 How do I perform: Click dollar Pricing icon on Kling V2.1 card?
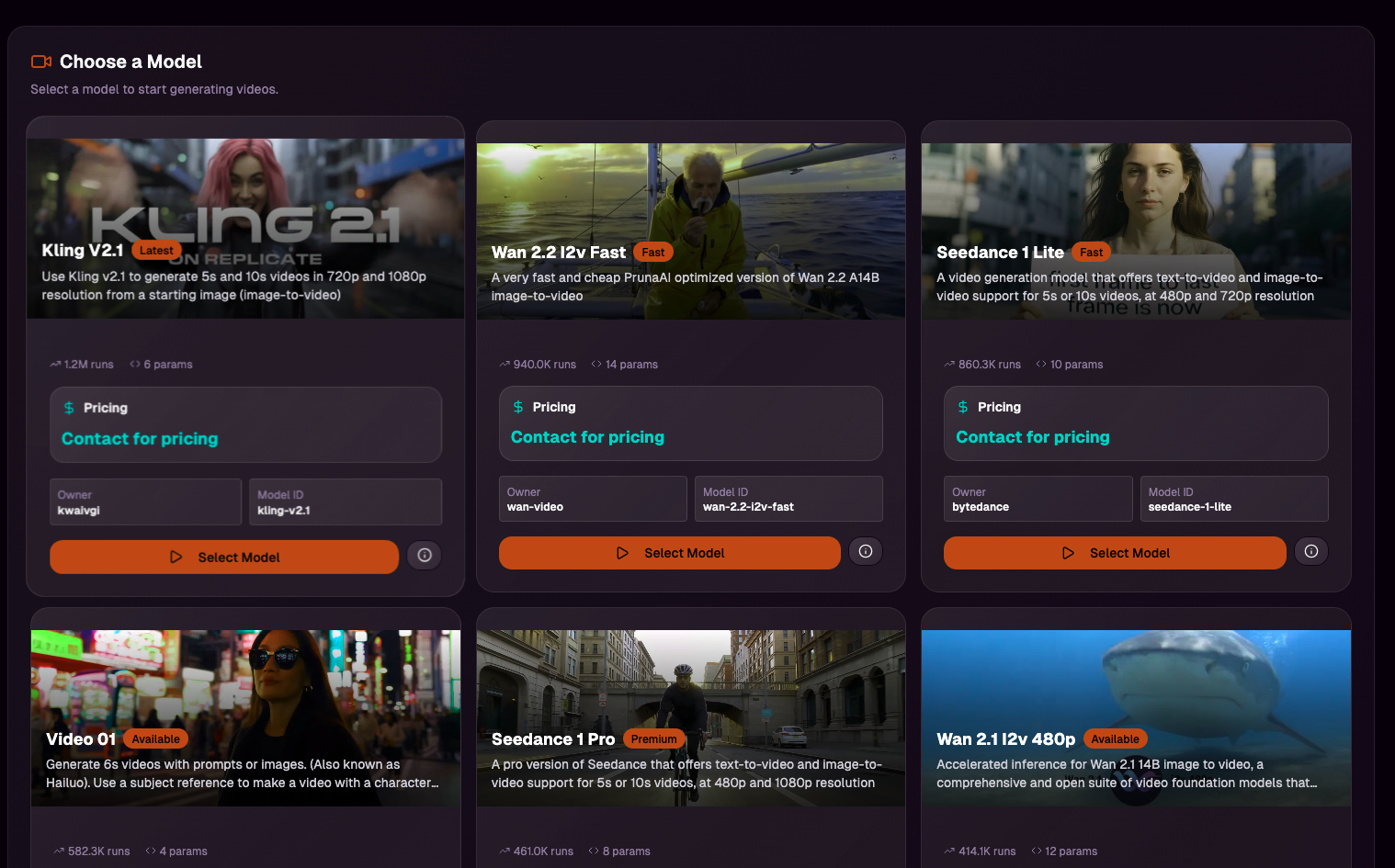[69, 408]
